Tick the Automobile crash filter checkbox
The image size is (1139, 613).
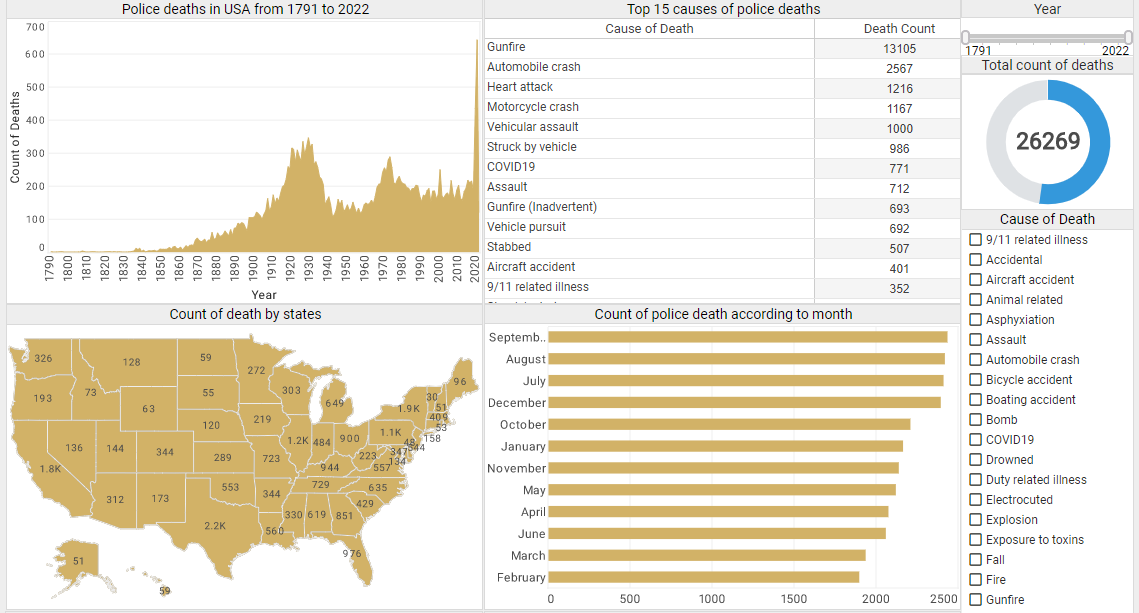[975, 360]
